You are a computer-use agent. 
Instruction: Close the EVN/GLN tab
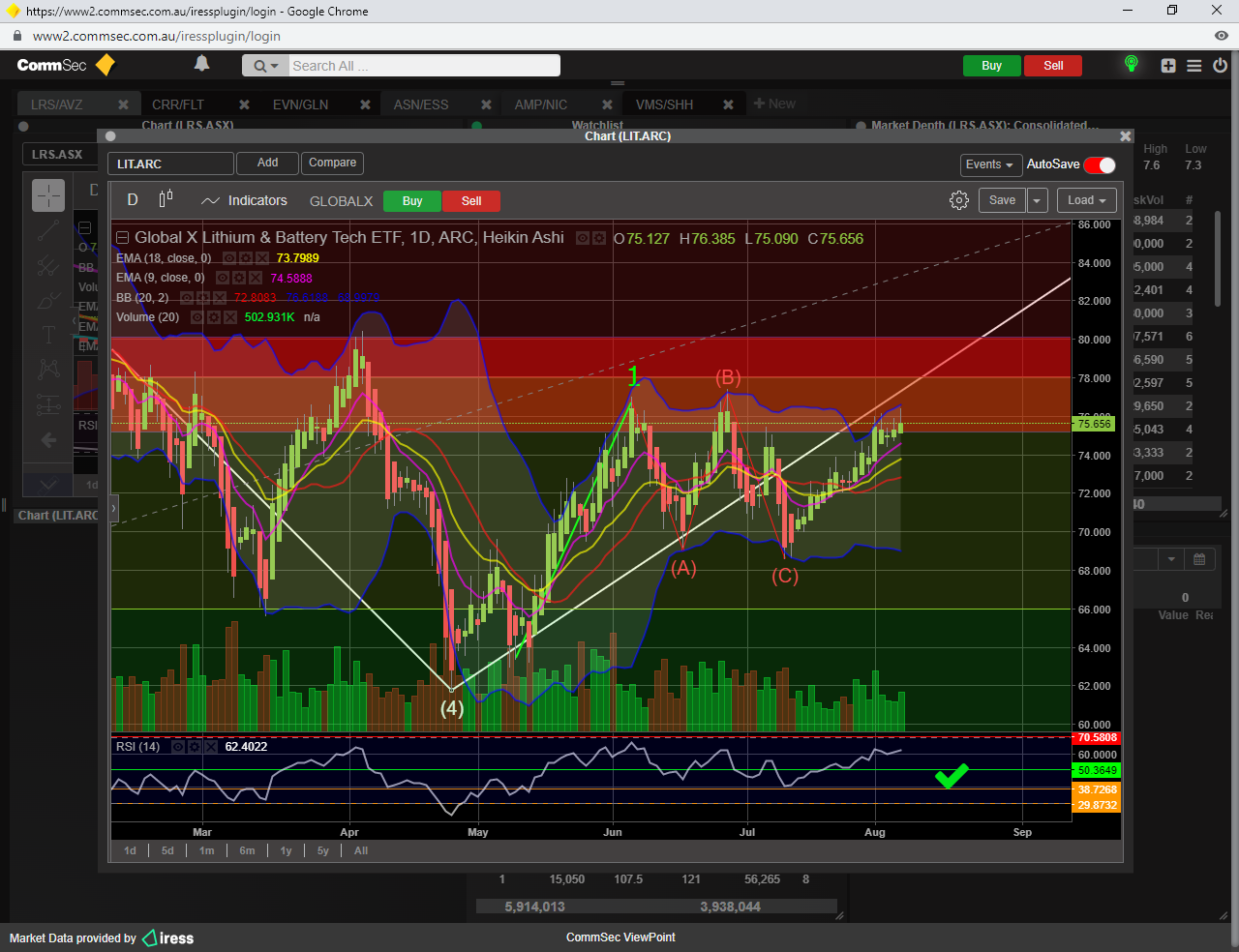pyautogui.click(x=365, y=104)
